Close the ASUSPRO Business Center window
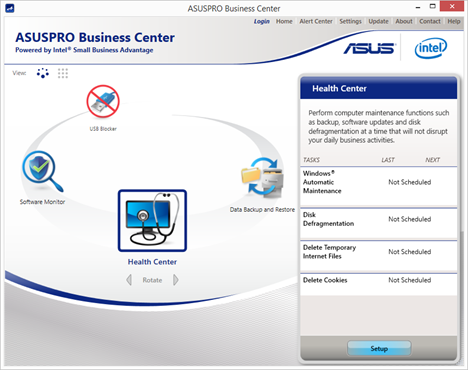 pos(452,6)
